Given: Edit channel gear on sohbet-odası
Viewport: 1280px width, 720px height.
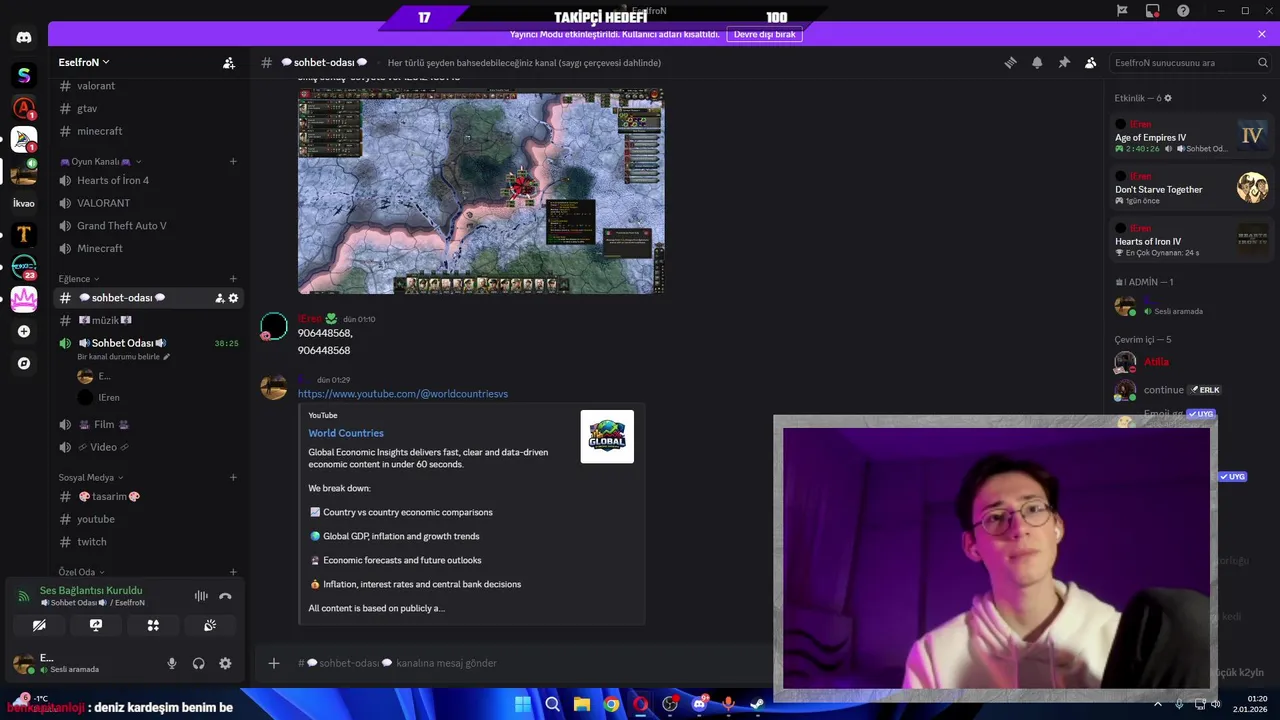Looking at the screenshot, I should click(233, 298).
